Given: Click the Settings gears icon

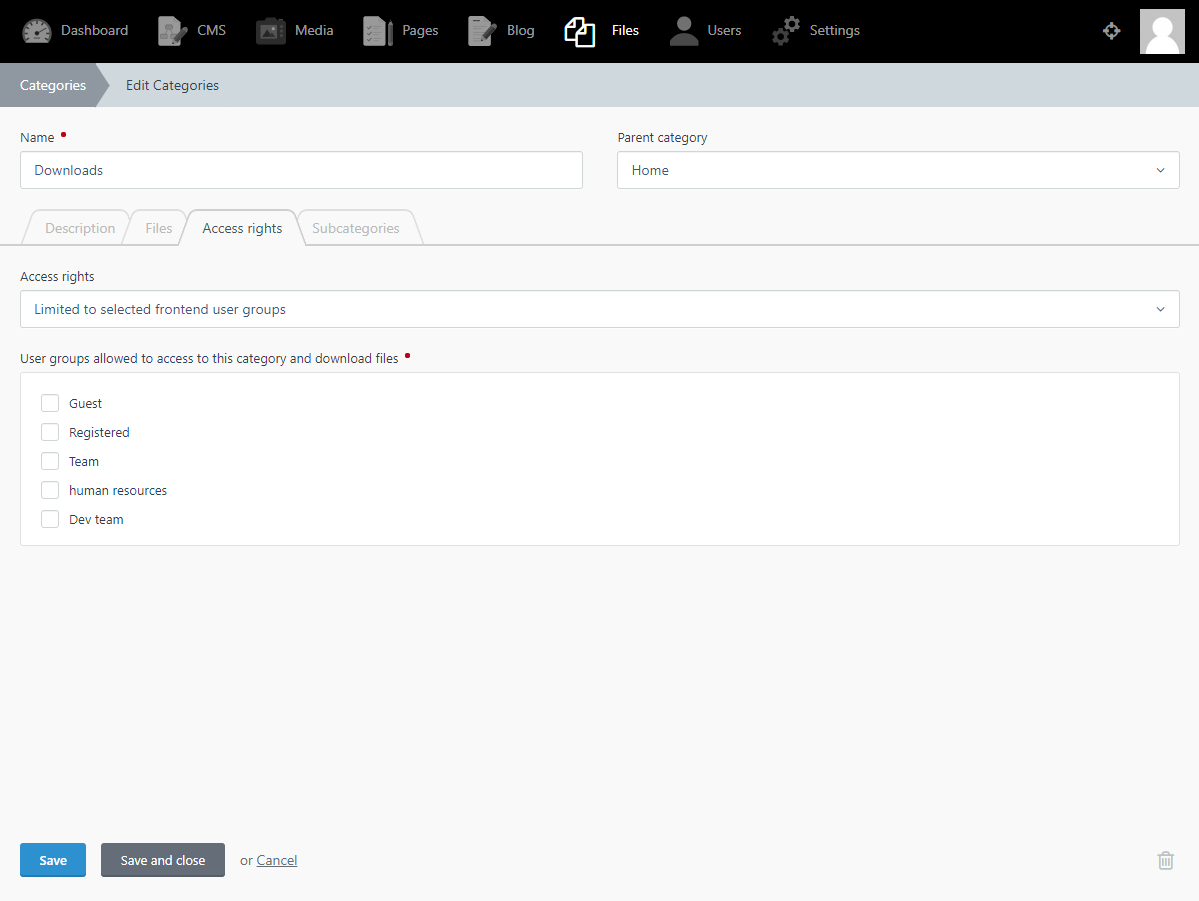Looking at the screenshot, I should [x=785, y=31].
